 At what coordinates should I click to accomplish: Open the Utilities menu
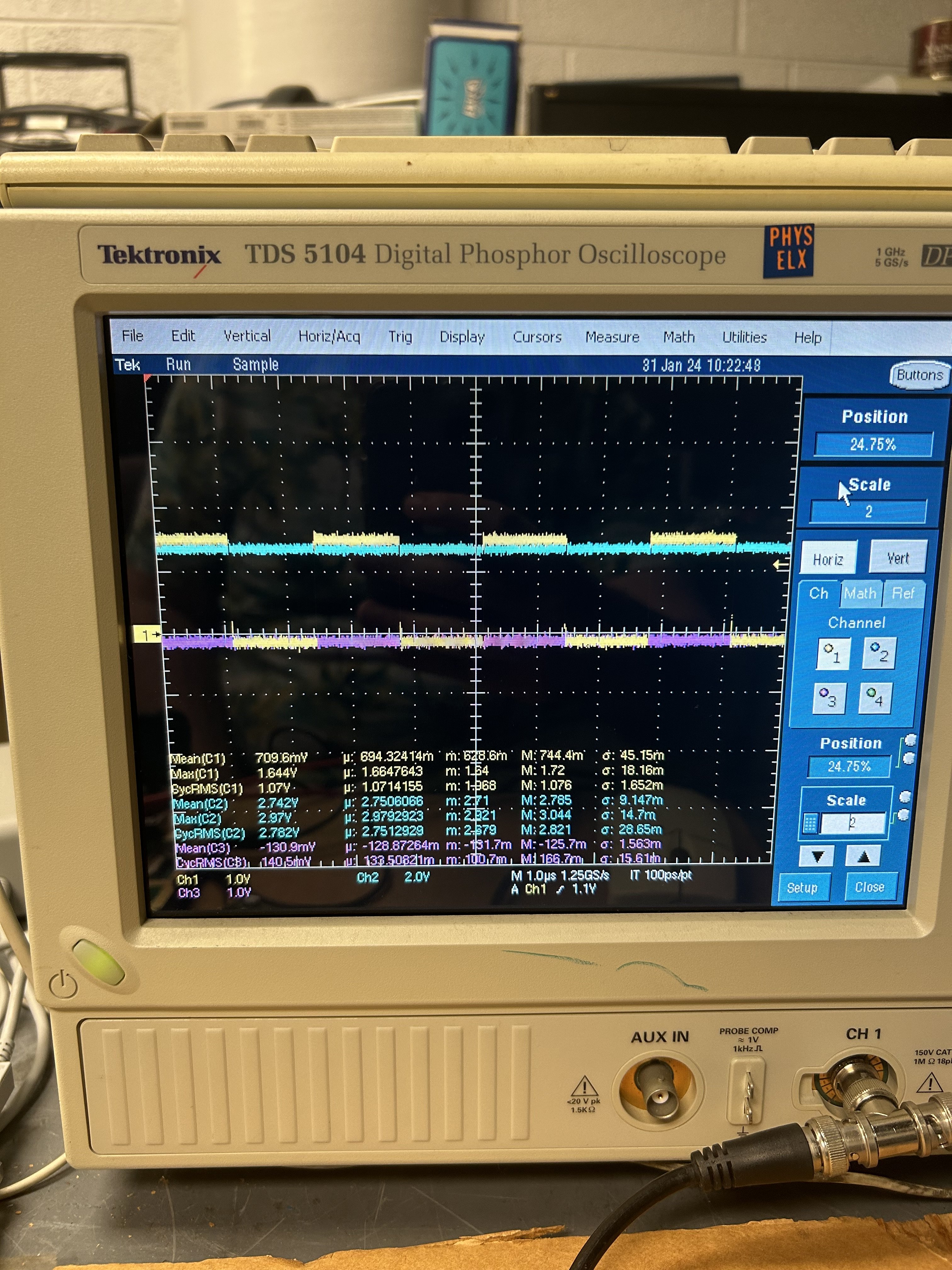[x=744, y=337]
